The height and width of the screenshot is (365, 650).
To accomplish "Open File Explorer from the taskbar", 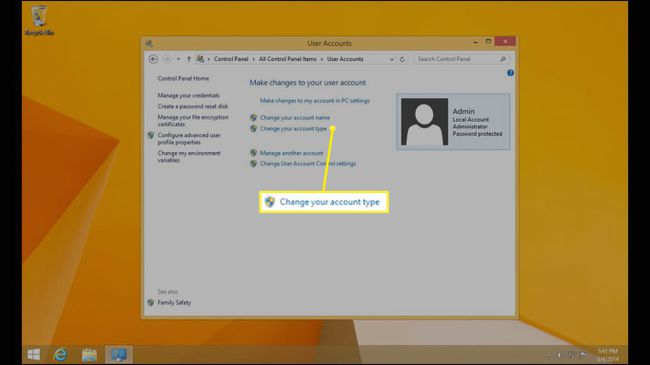I will click(89, 355).
